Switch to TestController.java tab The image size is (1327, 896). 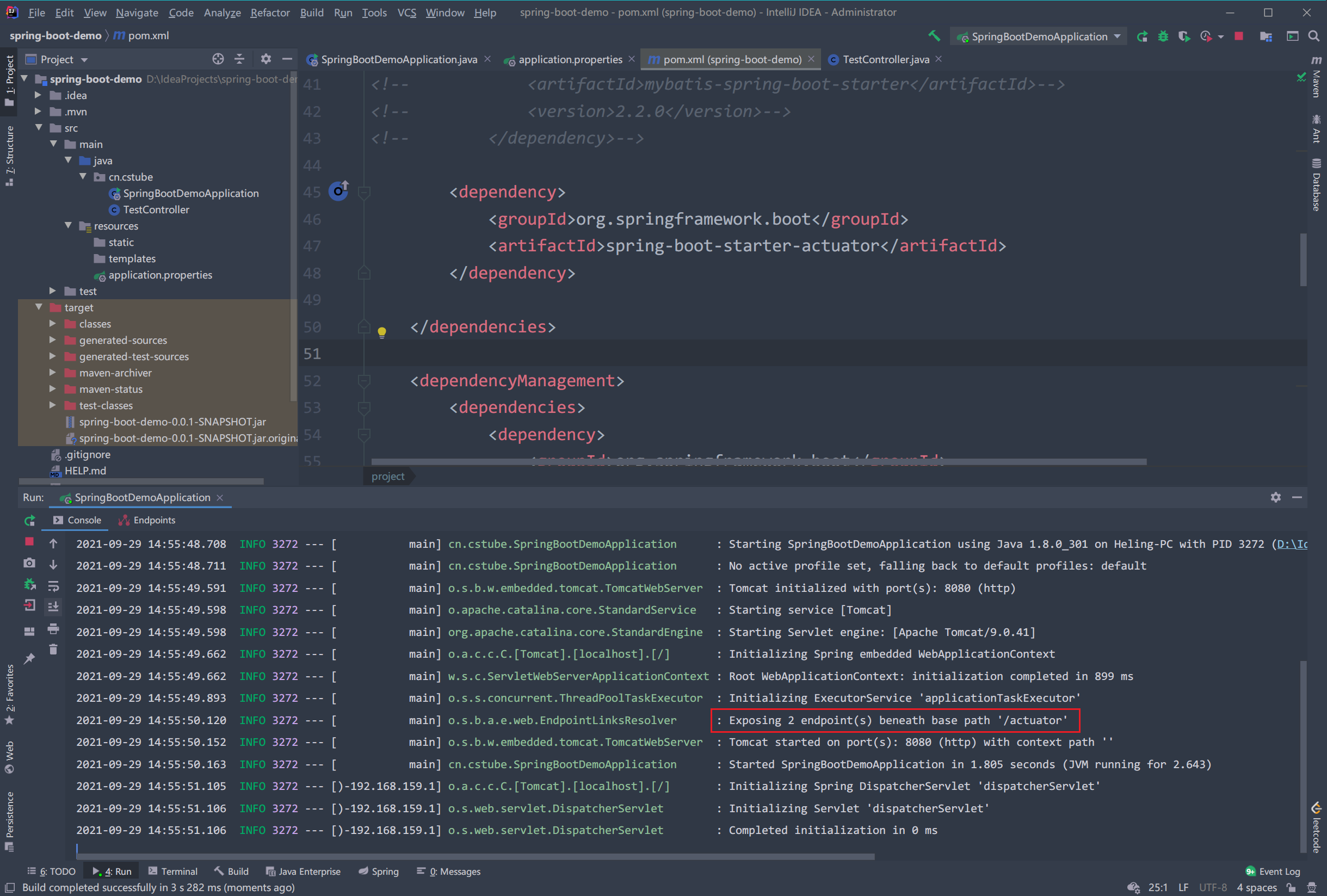click(885, 59)
